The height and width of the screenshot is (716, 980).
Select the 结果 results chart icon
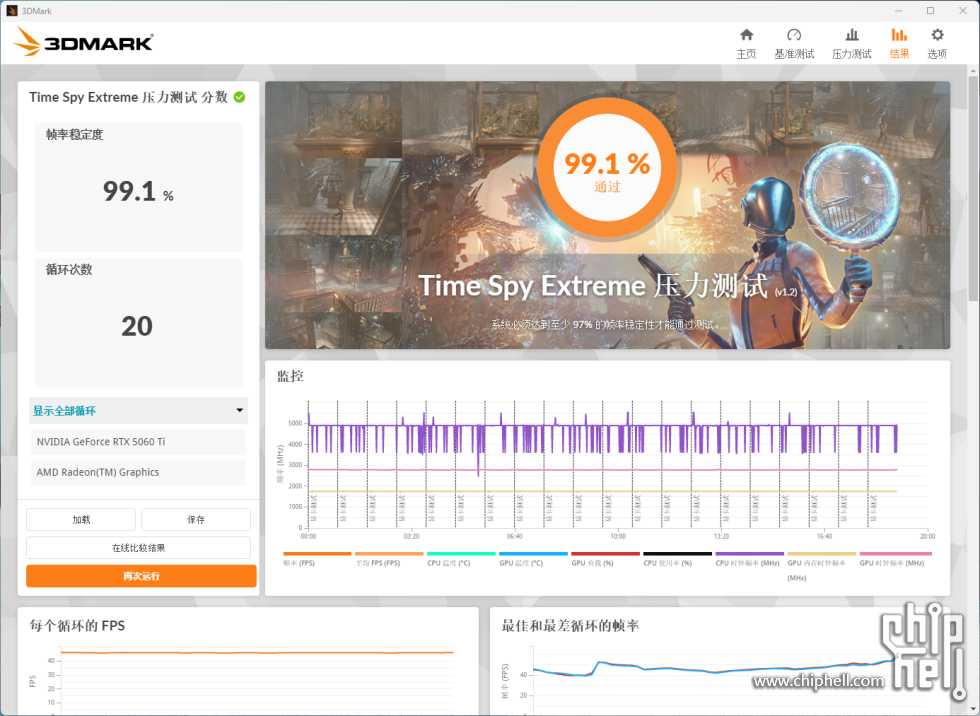point(899,36)
